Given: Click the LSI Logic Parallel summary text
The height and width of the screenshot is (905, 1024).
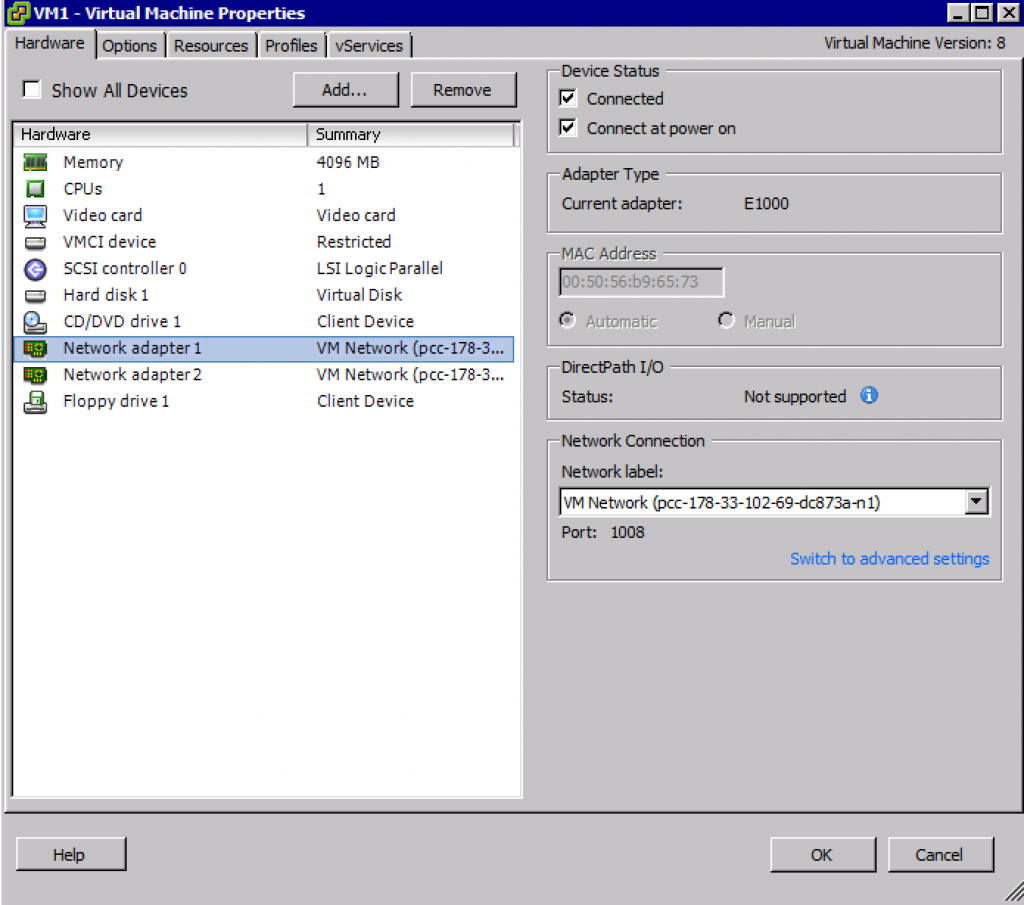Looking at the screenshot, I should 380,268.
